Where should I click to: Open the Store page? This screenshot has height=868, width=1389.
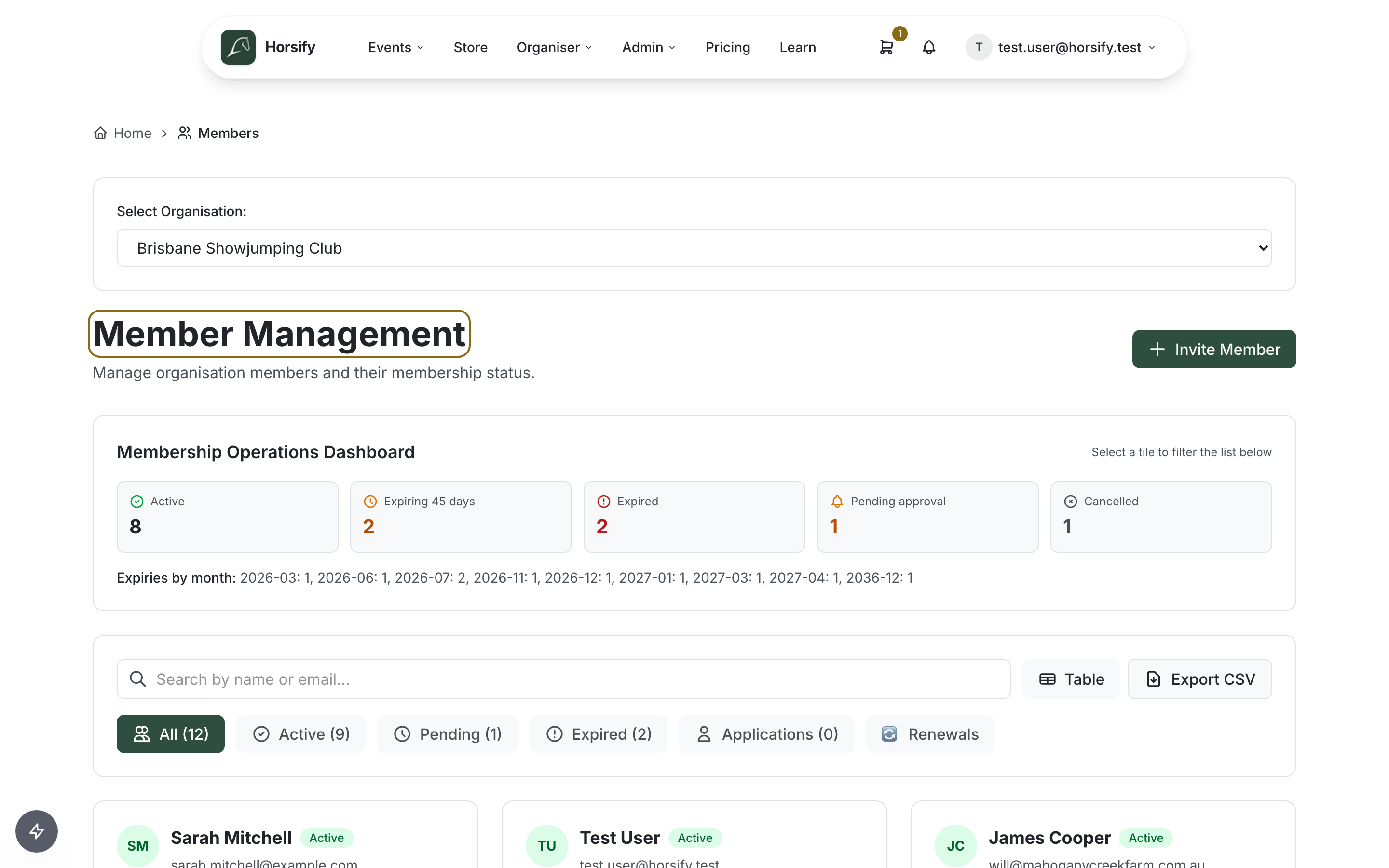470,47
